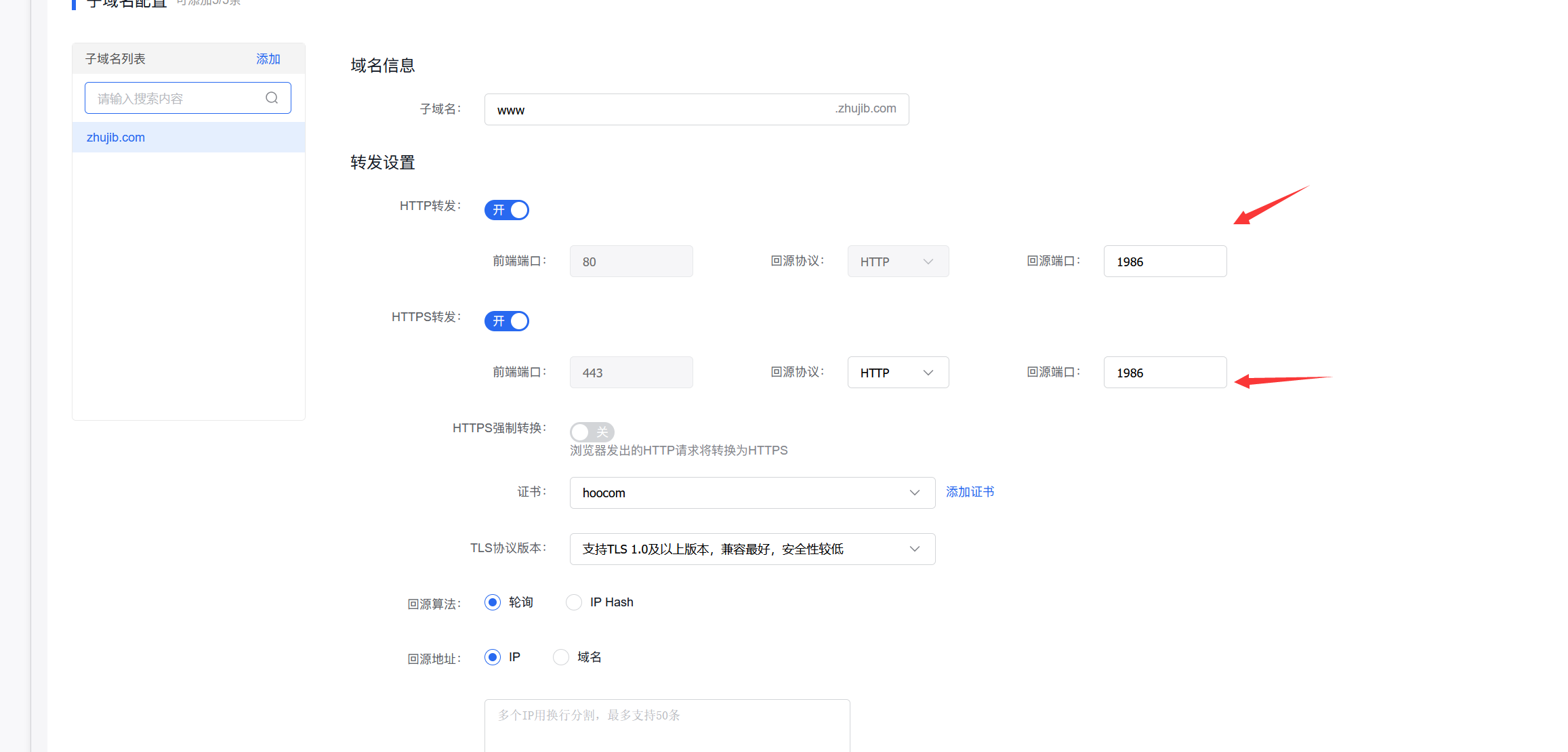1568x752 pixels.
Task: Click 添加 link in subdomain list header
Action: 268,59
